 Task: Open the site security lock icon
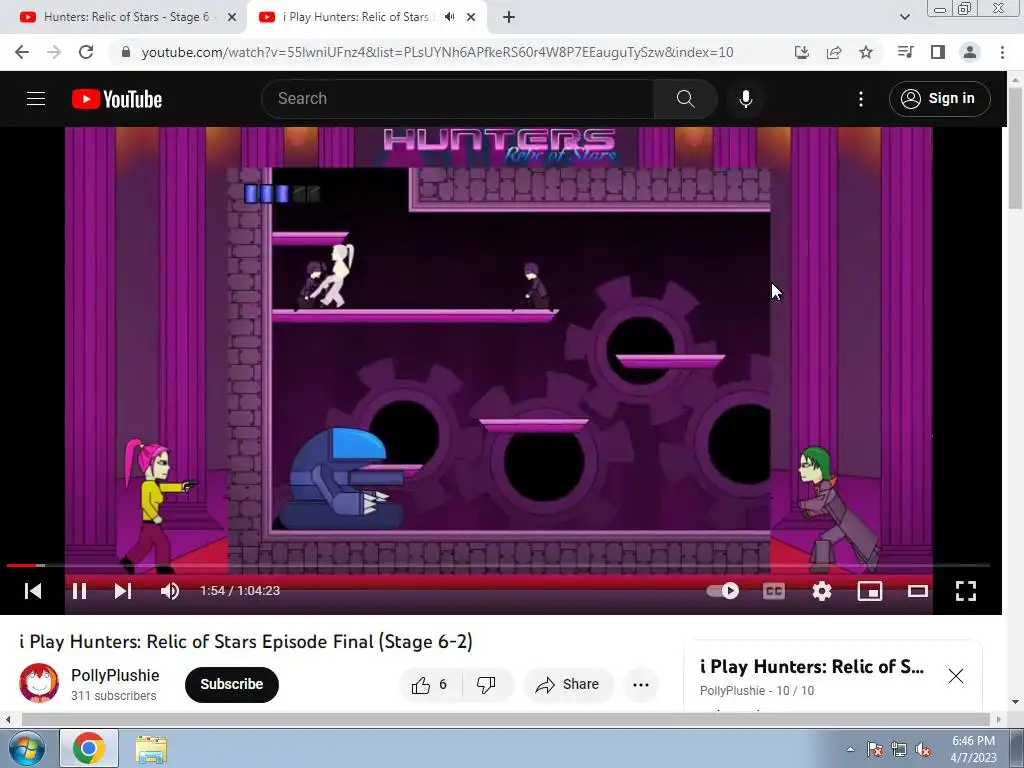point(126,52)
